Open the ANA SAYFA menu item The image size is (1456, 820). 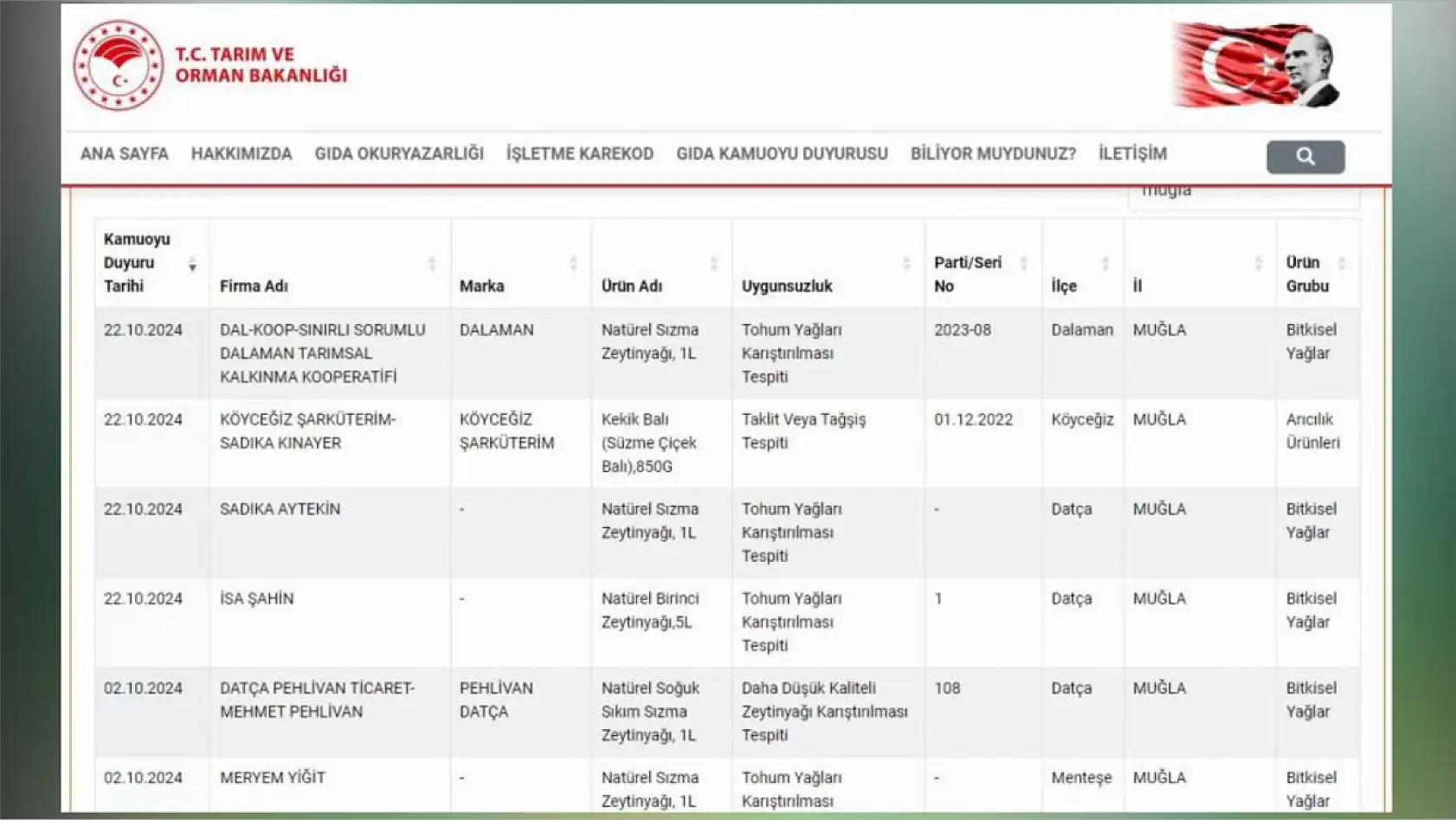(125, 154)
